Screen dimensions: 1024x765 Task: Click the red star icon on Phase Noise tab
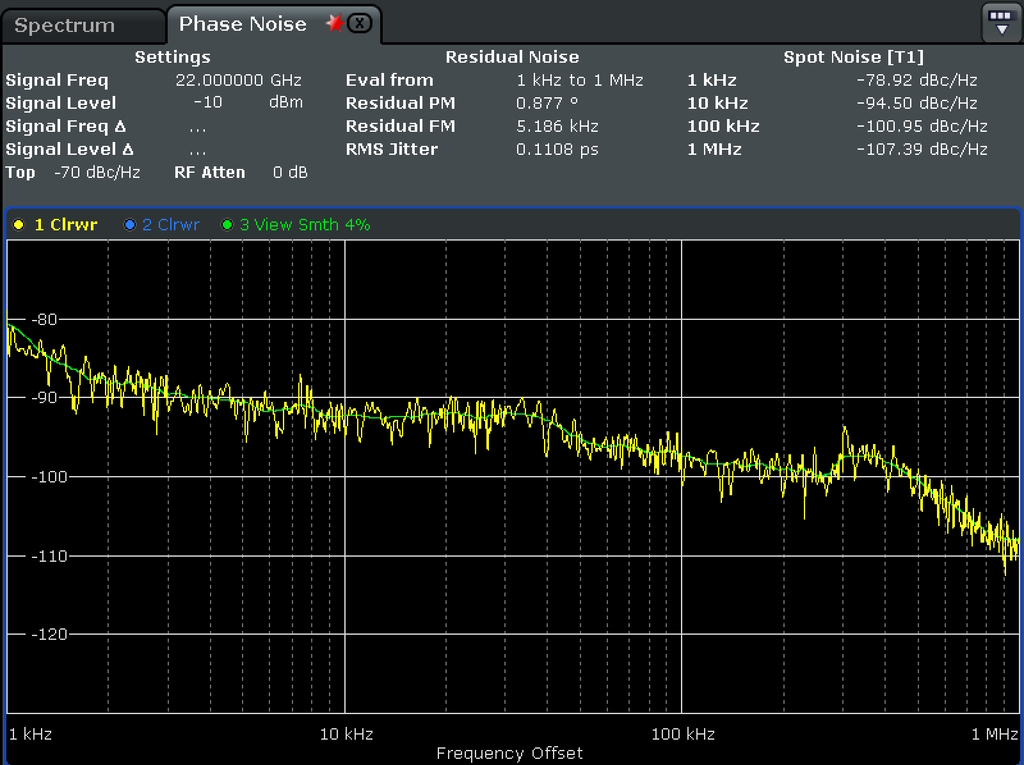[x=334, y=23]
